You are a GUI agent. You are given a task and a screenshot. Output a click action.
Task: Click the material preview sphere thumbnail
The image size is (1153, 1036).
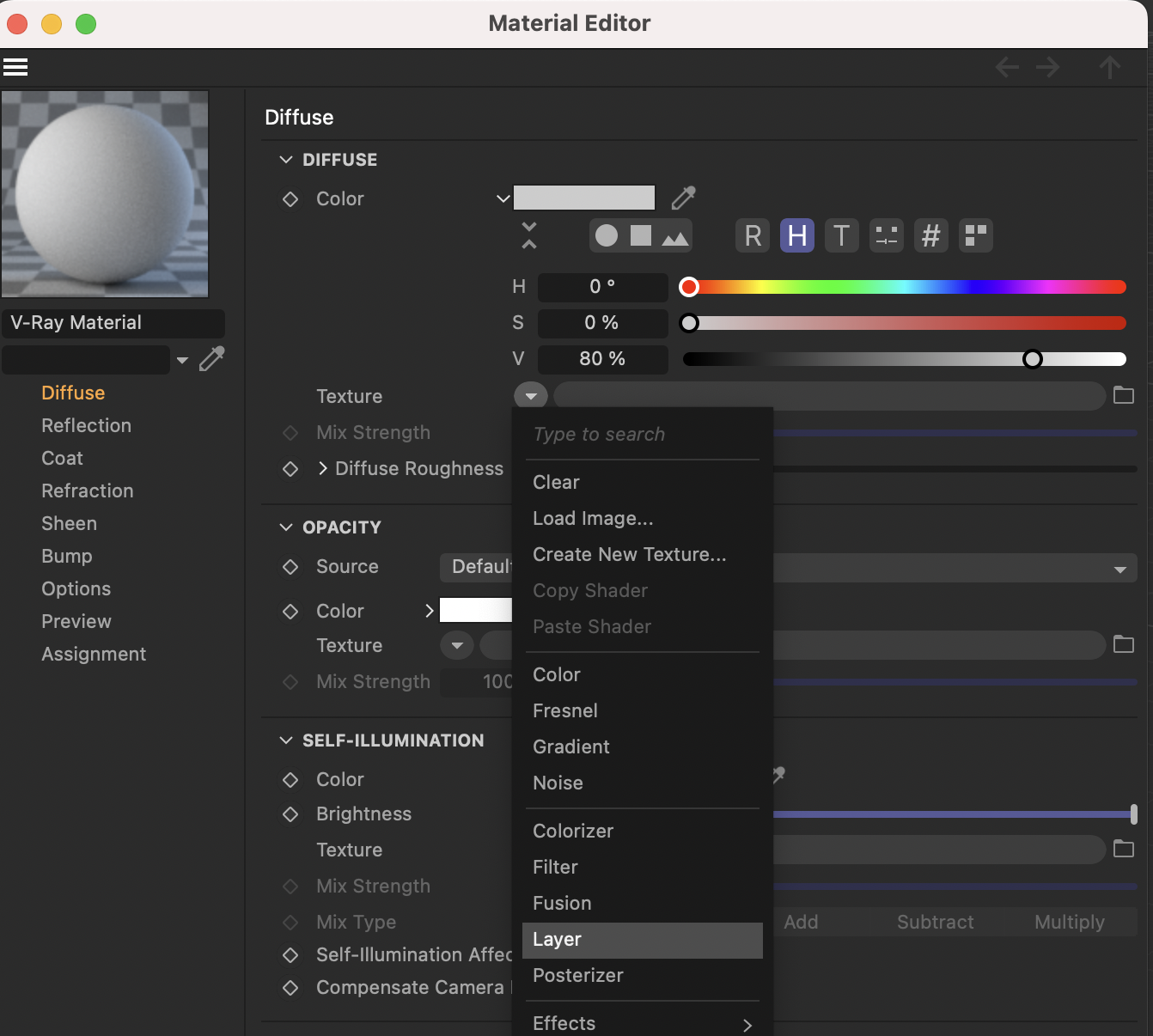click(x=105, y=194)
